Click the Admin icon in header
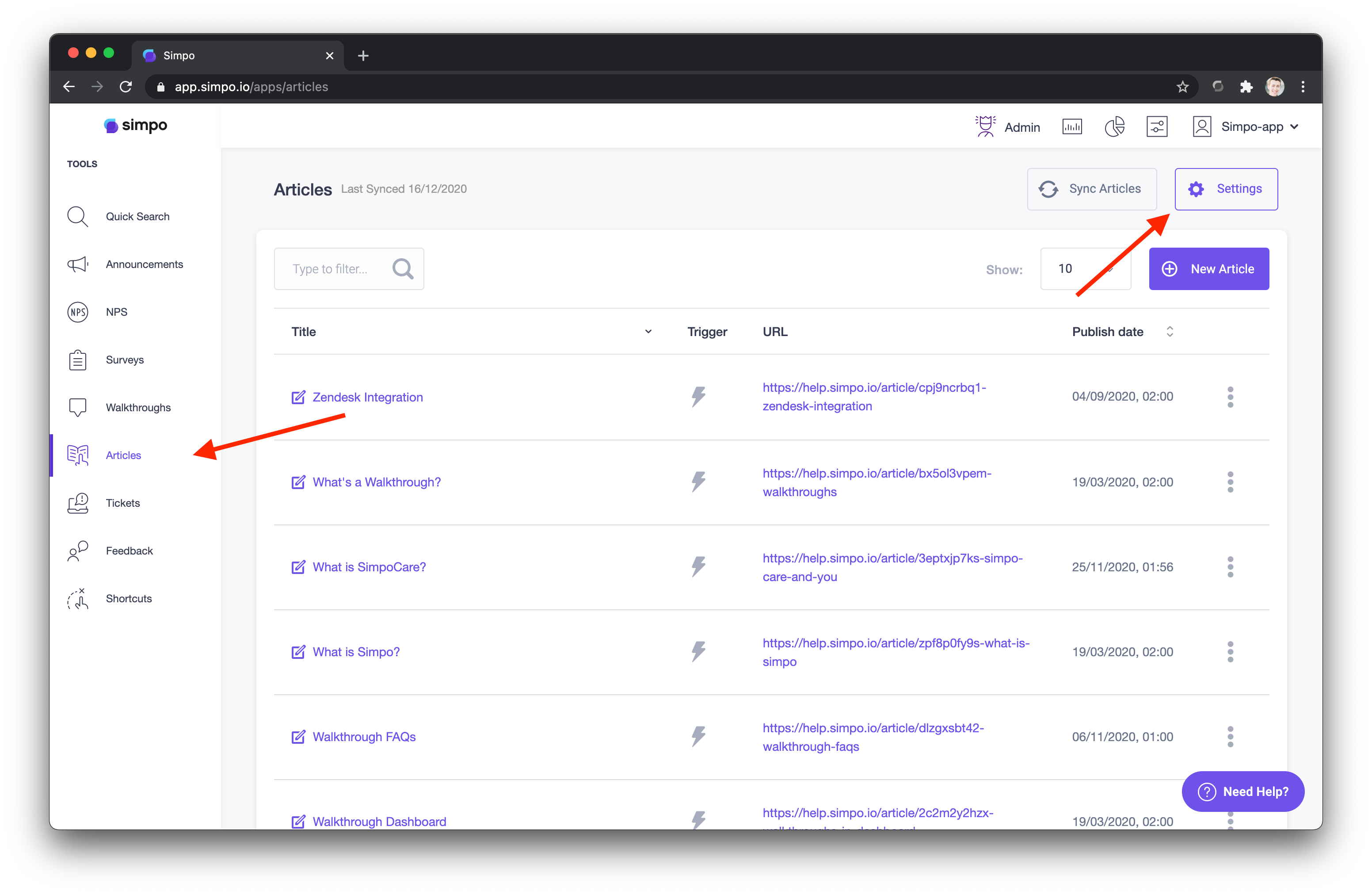This screenshot has width=1372, height=895. click(985, 126)
